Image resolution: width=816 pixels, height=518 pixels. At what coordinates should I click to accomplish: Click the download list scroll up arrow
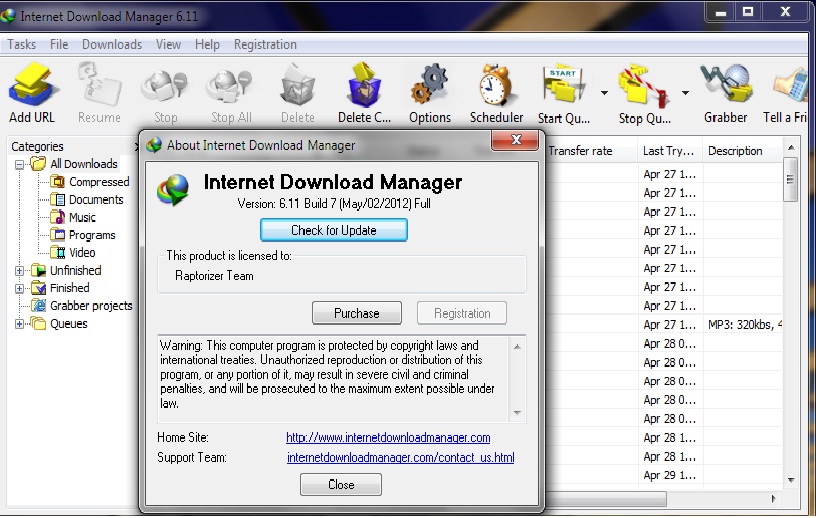click(x=791, y=148)
